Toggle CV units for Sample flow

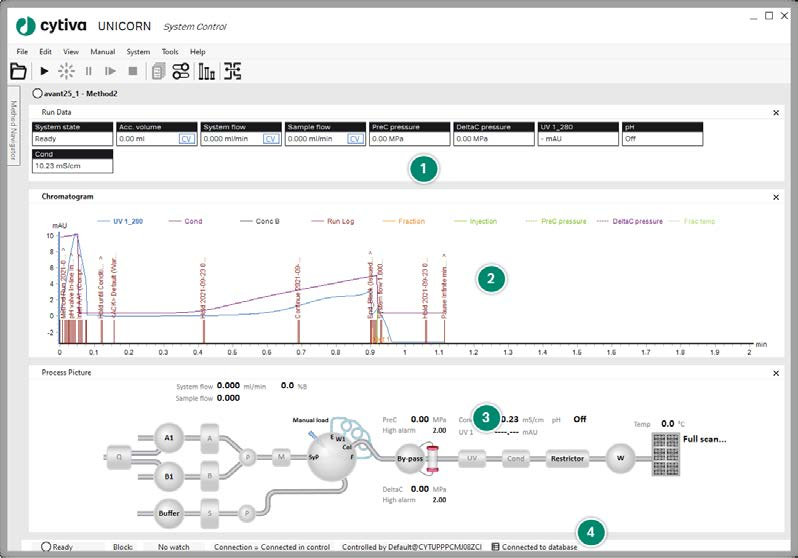coord(355,139)
